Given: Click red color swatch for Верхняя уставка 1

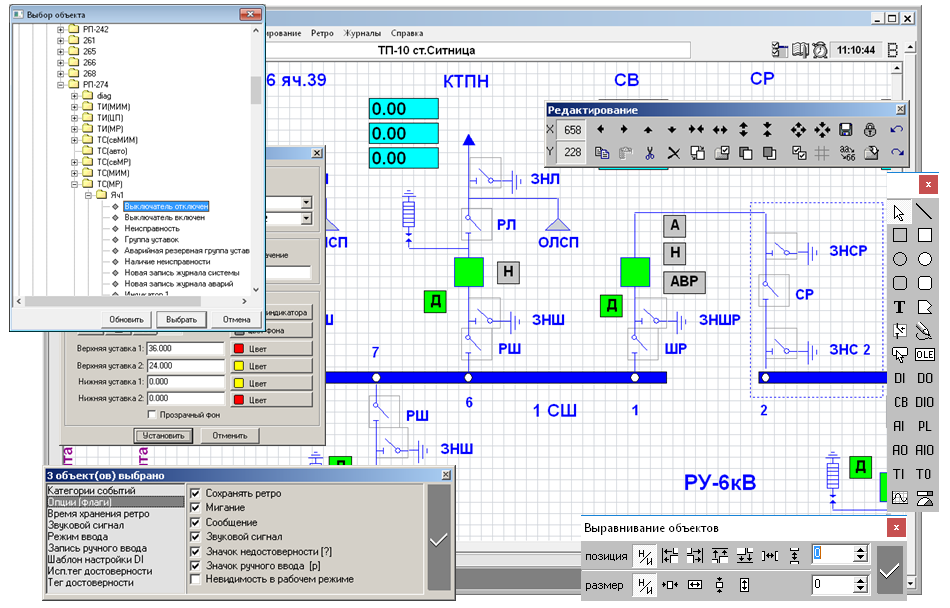Looking at the screenshot, I should 239,348.
